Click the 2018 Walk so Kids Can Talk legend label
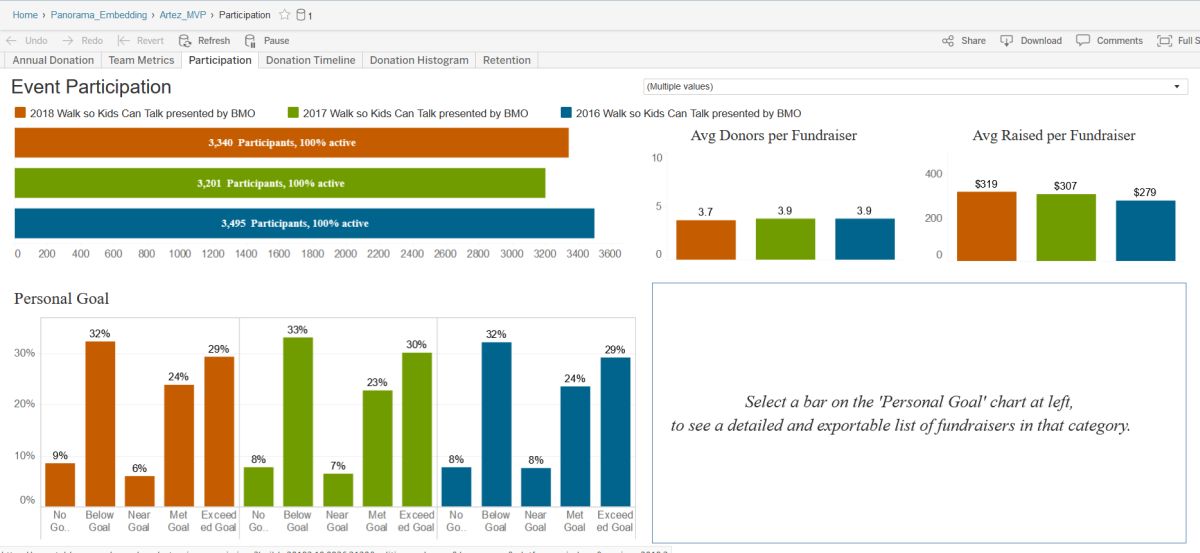This screenshot has height=553, width=1200. [143, 113]
